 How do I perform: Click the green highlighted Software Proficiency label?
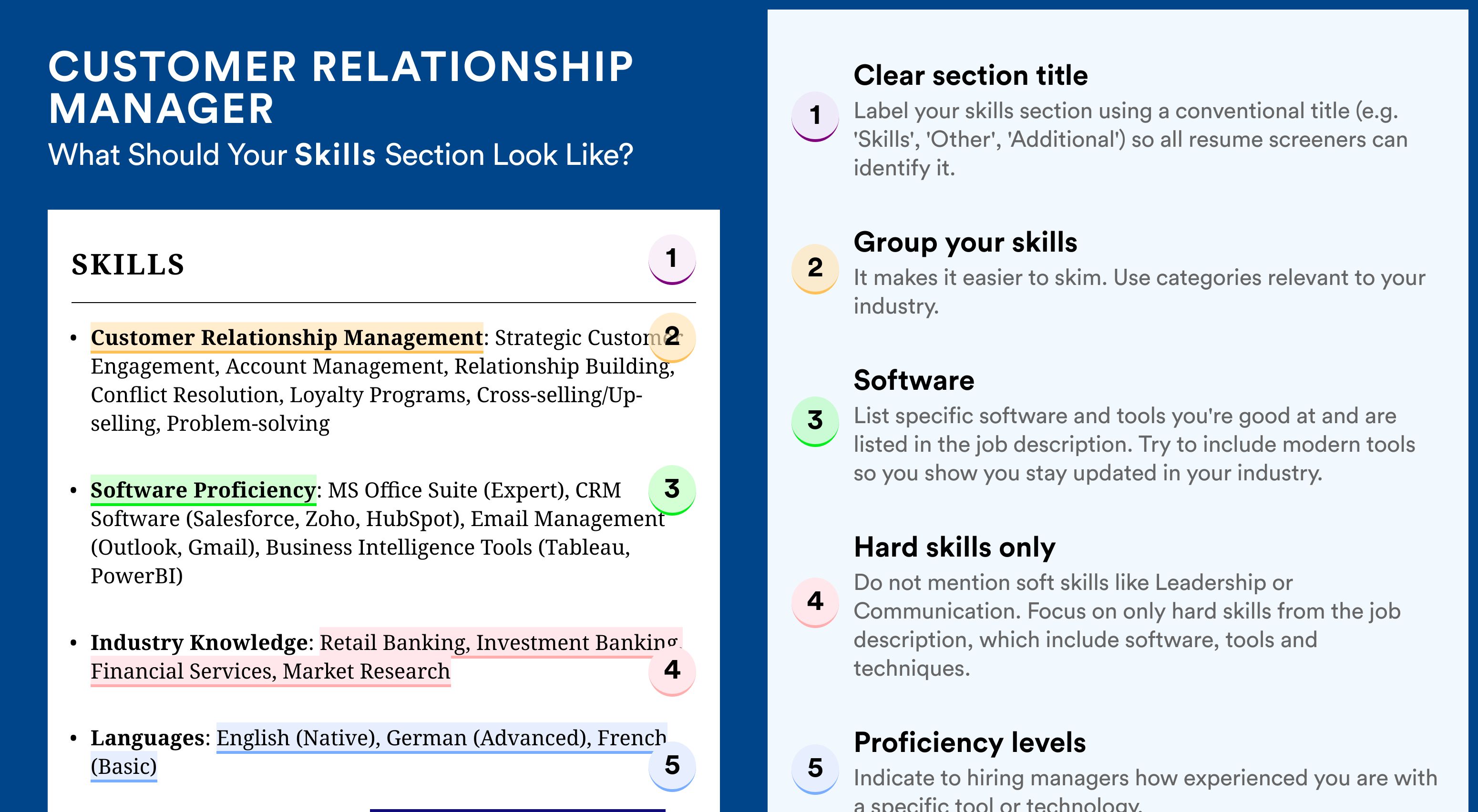click(x=203, y=490)
